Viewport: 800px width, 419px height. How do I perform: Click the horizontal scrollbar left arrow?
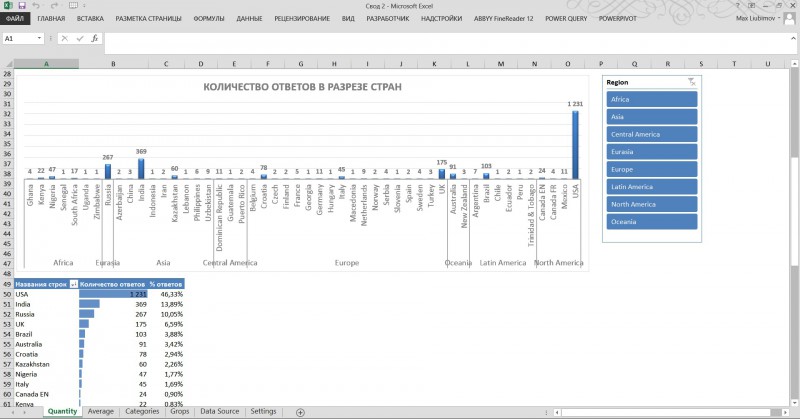click(557, 412)
